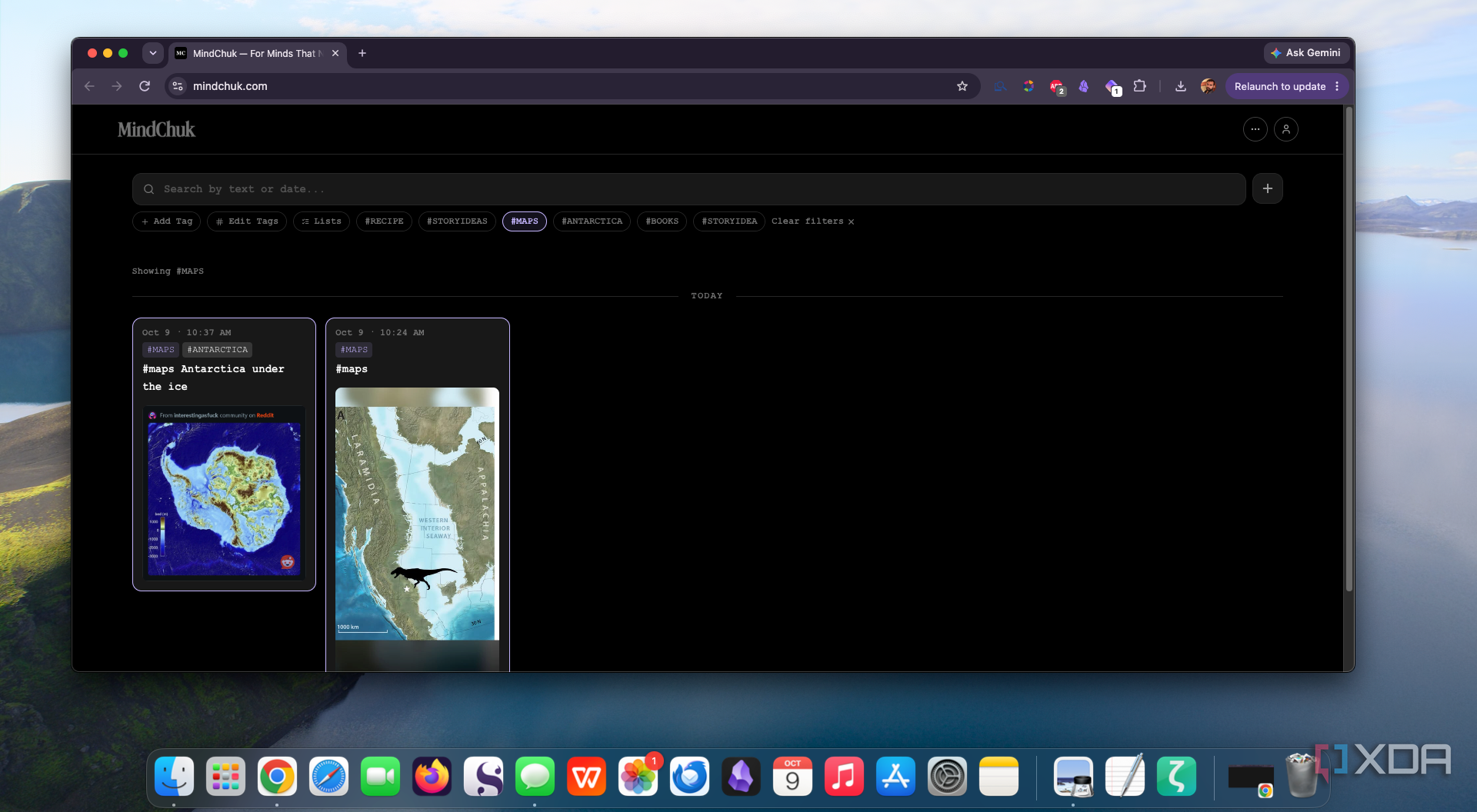This screenshot has height=812, width=1477.
Task: Focus the Search by text or date field
Action: 688,189
